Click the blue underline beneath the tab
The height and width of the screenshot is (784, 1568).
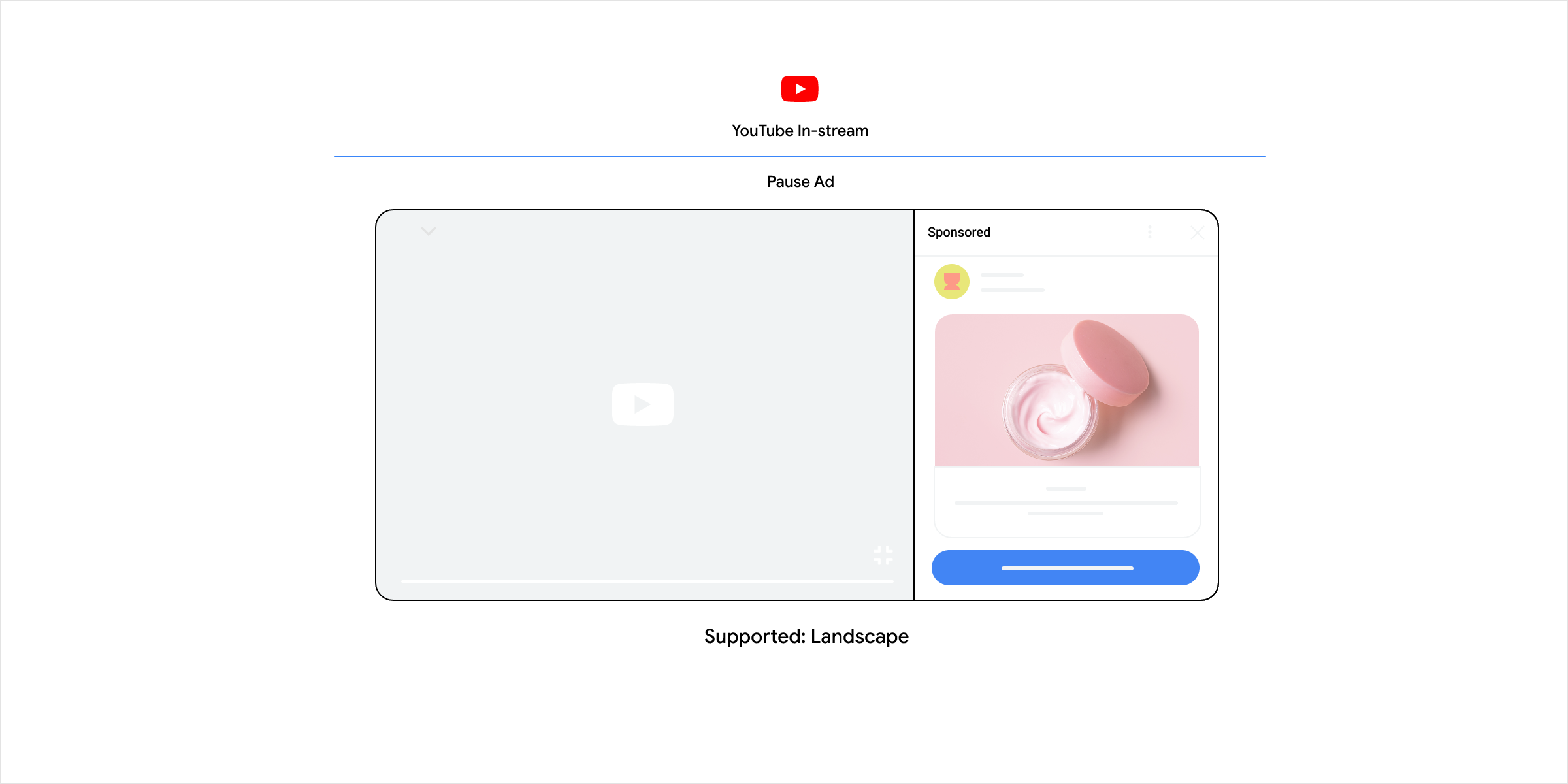[800, 157]
